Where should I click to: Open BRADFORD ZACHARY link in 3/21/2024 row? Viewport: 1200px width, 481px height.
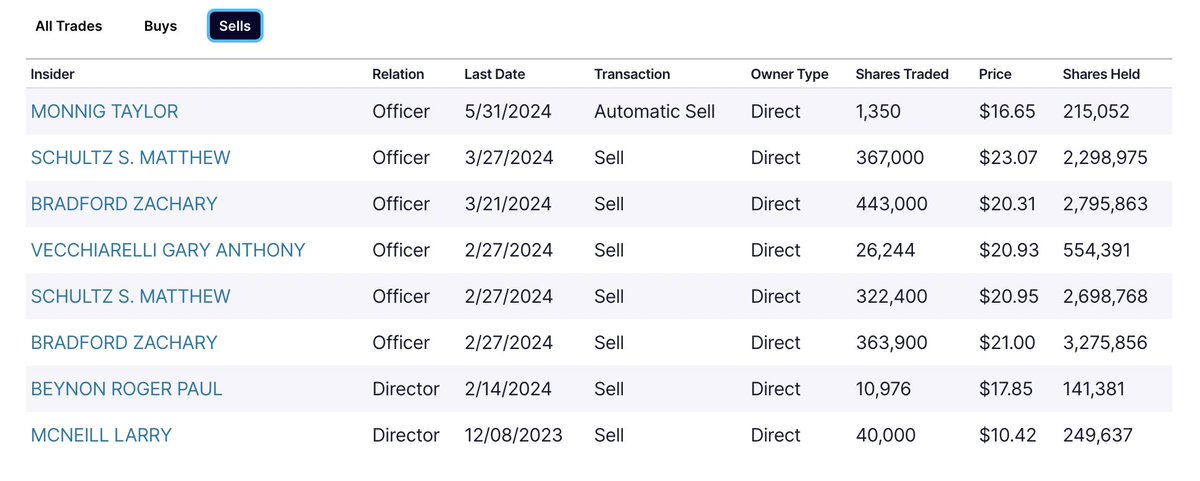[x=124, y=203]
